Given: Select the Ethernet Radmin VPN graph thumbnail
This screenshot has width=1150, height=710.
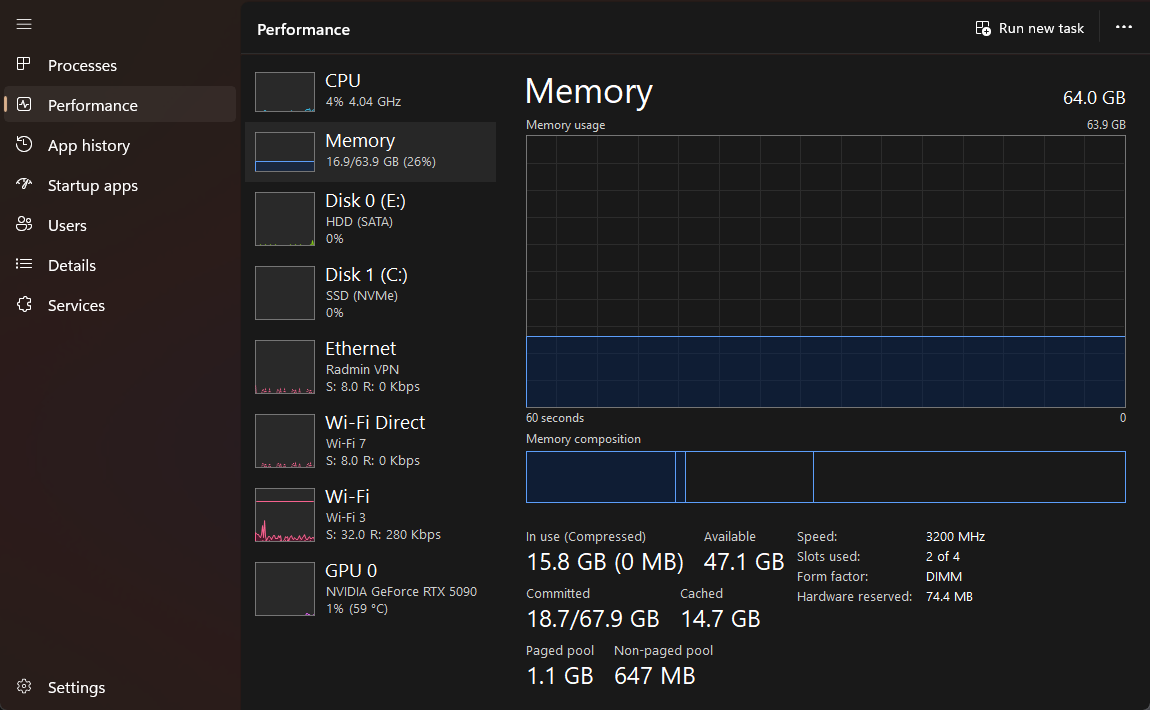Looking at the screenshot, I should pos(285,367).
